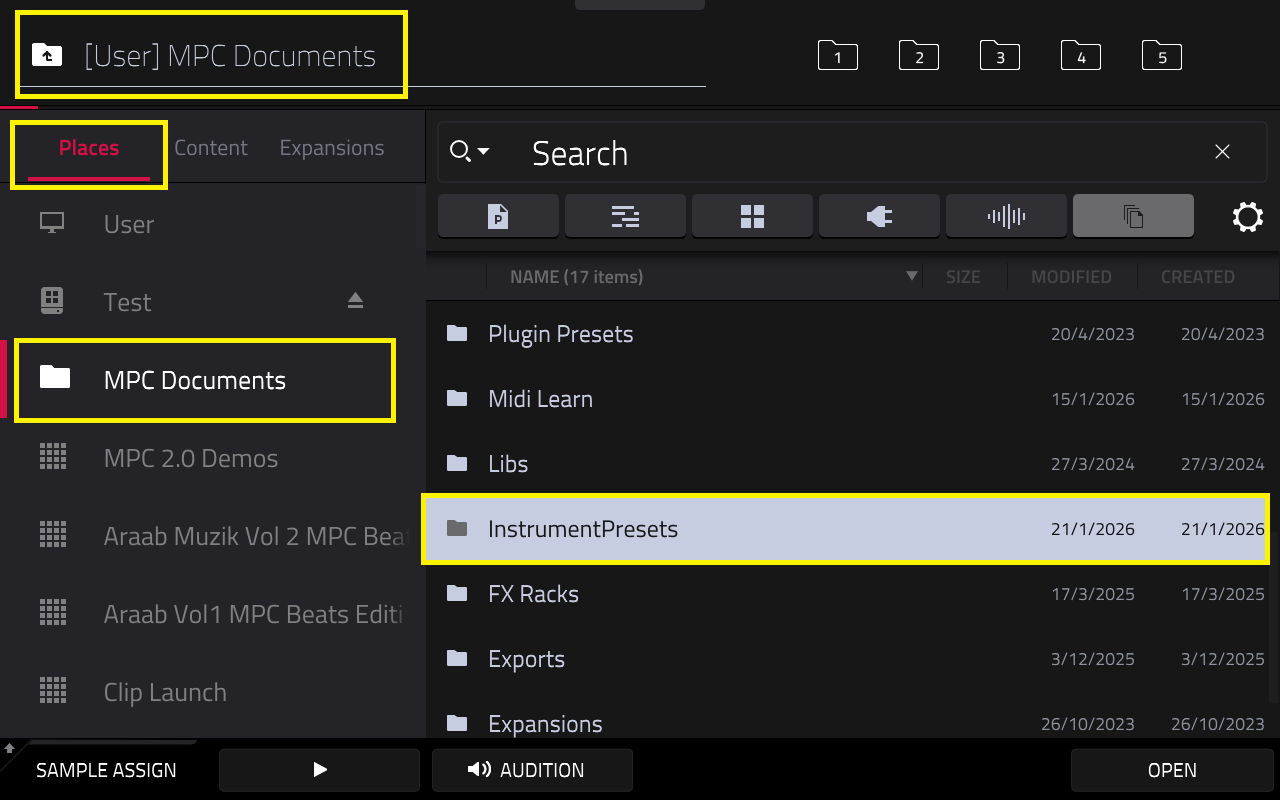Click the Plugin Presets folder icon
This screenshot has height=800, width=1280.
click(x=457, y=332)
